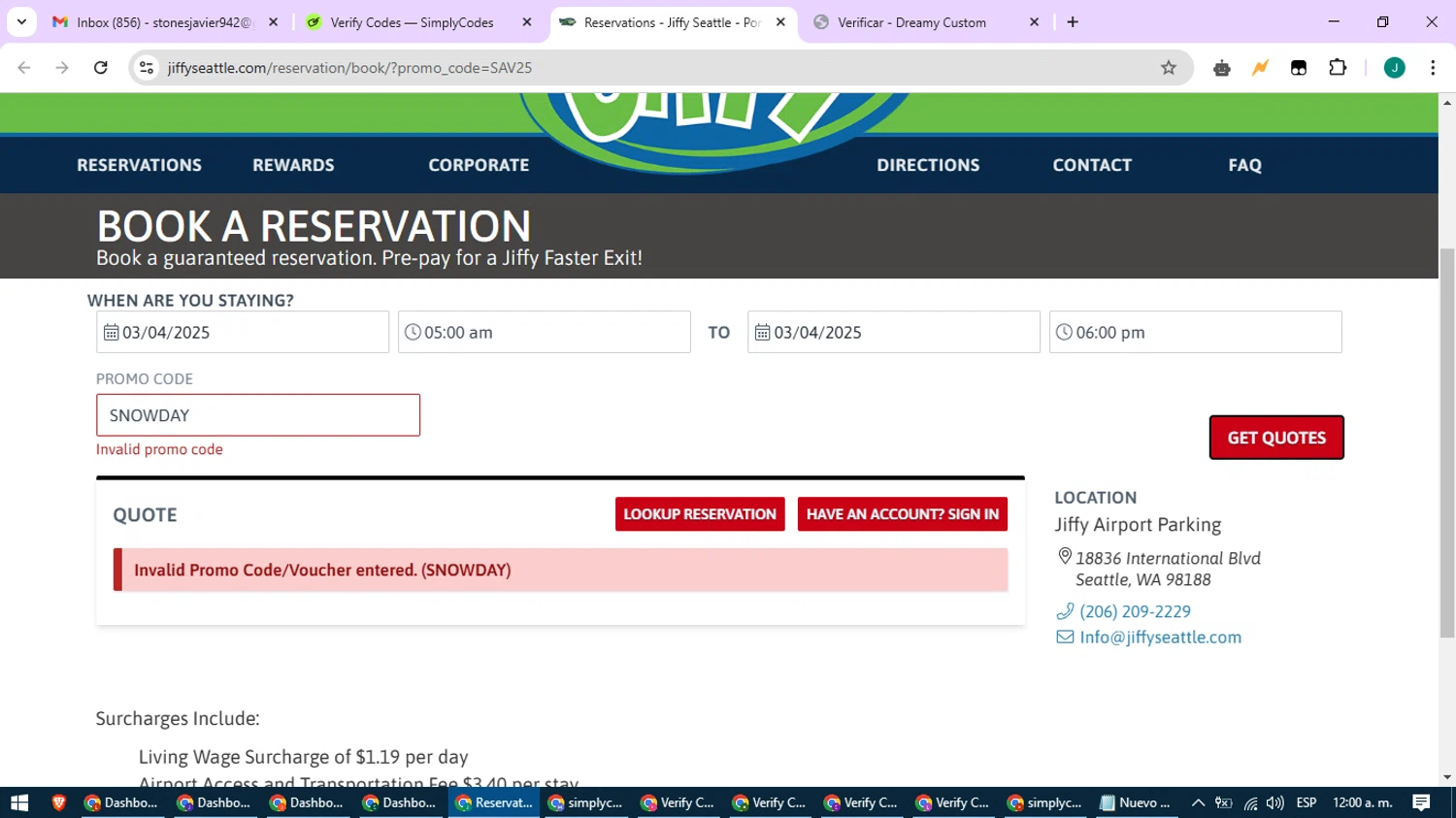The height and width of the screenshot is (818, 1456).
Task: Open the robot-shaped extension icon
Action: [x=1222, y=68]
